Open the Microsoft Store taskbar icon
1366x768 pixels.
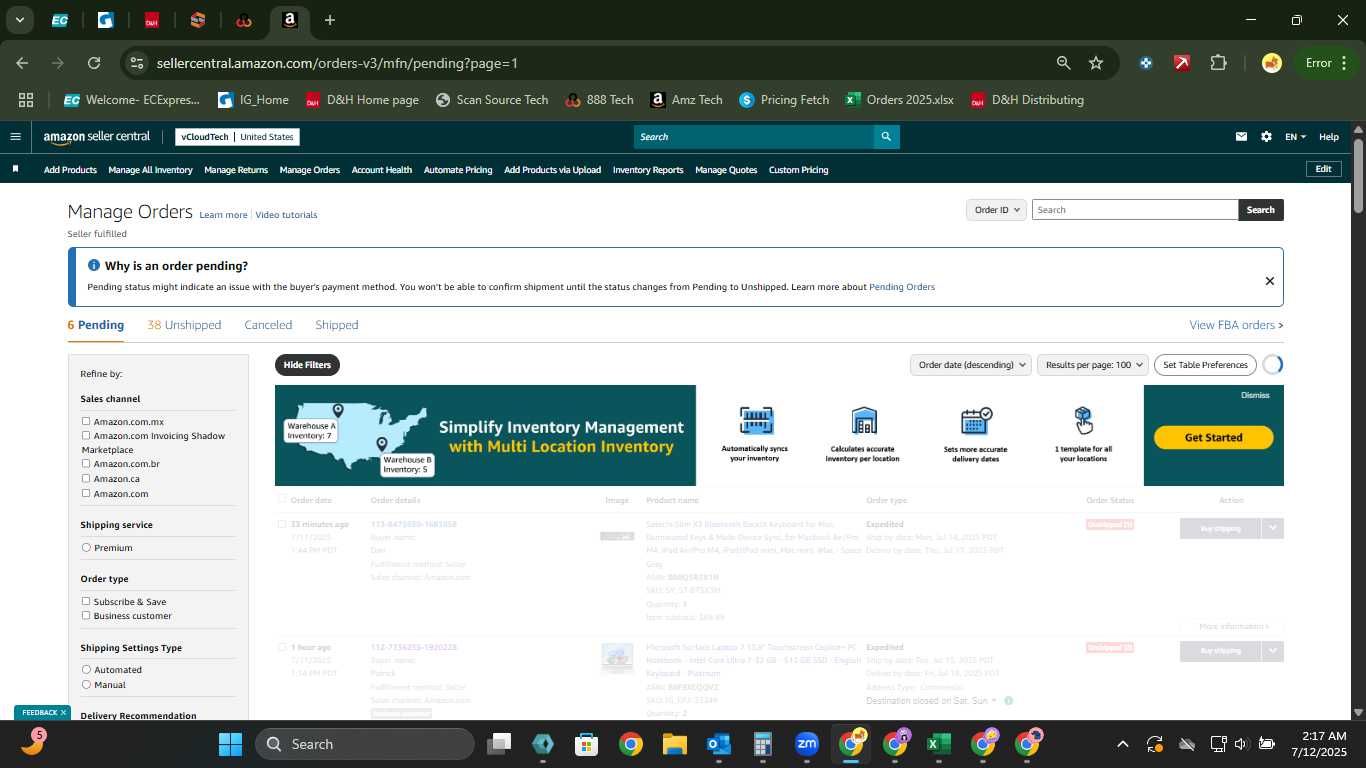tap(586, 744)
